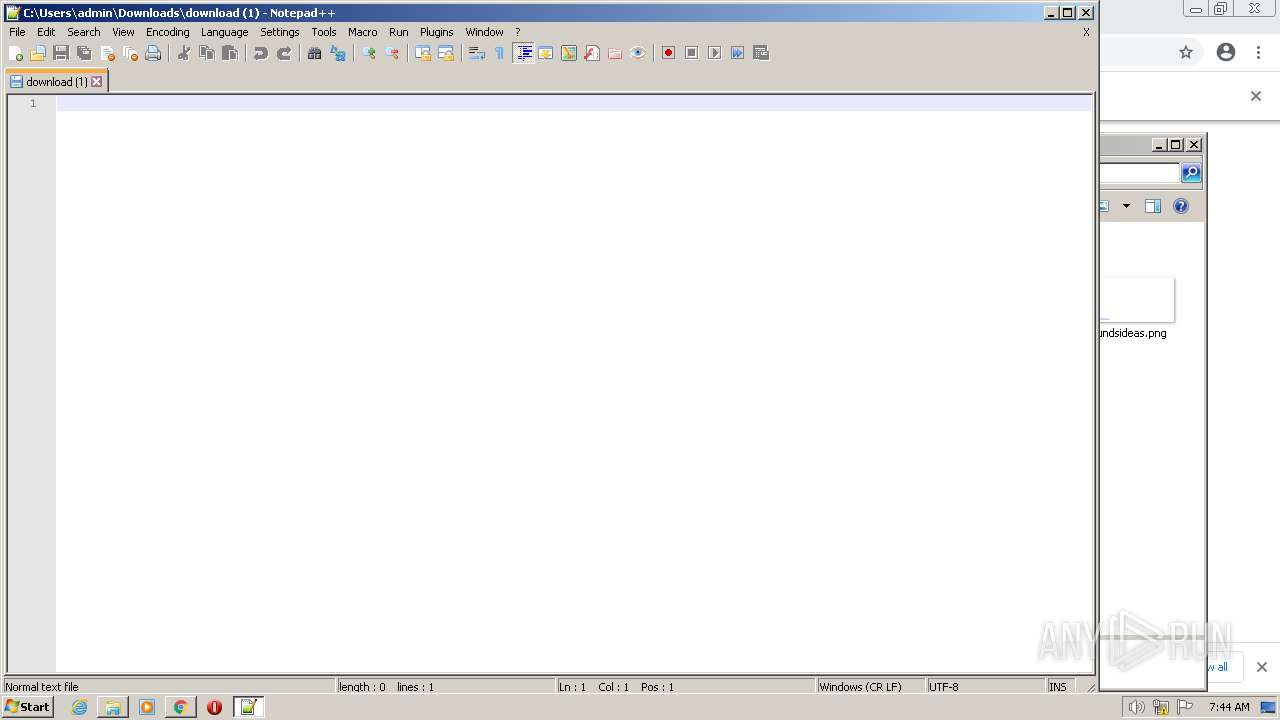Image resolution: width=1280 pixels, height=720 pixels.
Task: Click the Explorer window search button
Action: point(1191,173)
